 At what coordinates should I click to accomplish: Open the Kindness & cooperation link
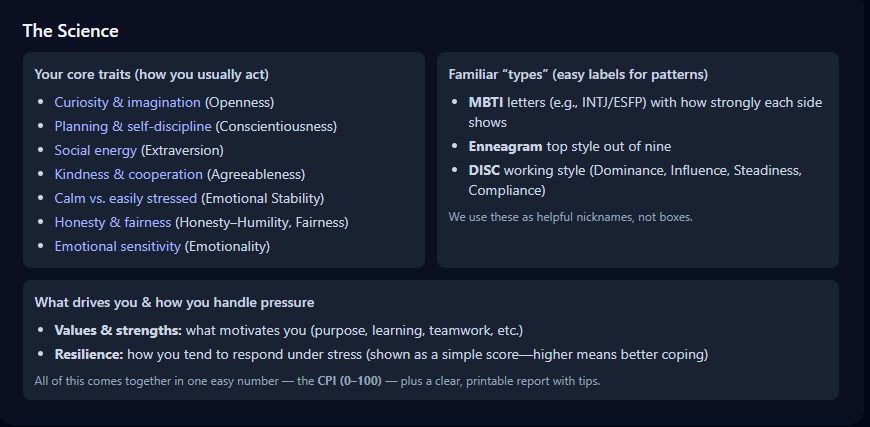click(129, 174)
